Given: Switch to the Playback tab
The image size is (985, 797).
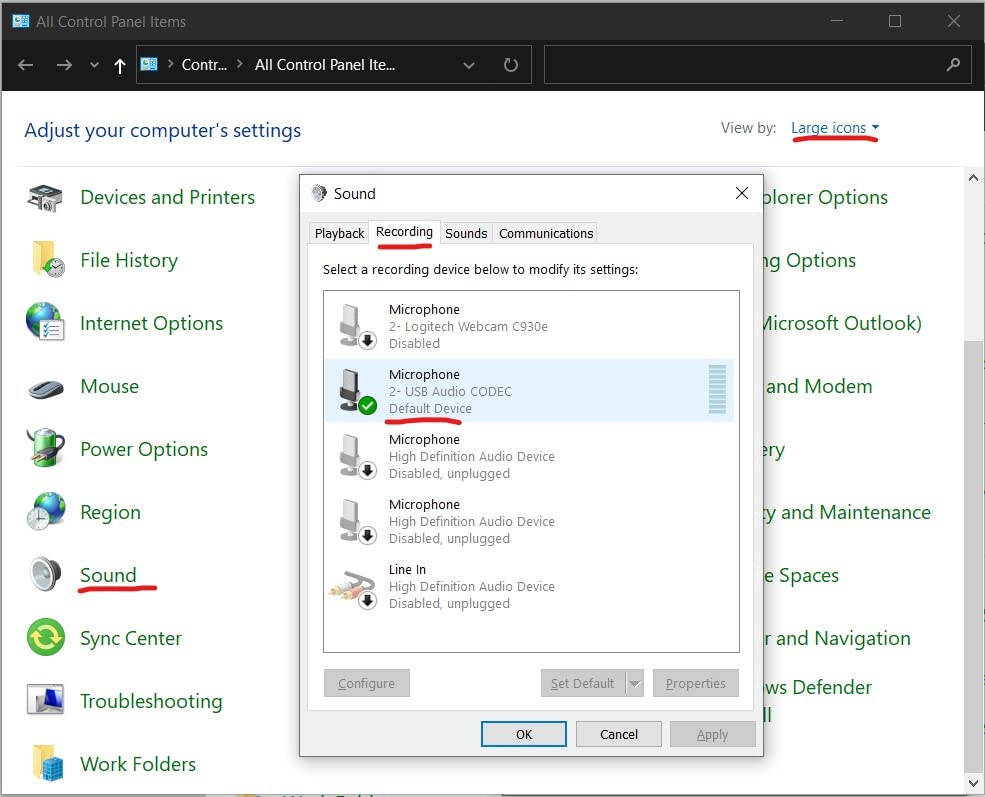Looking at the screenshot, I should point(339,233).
